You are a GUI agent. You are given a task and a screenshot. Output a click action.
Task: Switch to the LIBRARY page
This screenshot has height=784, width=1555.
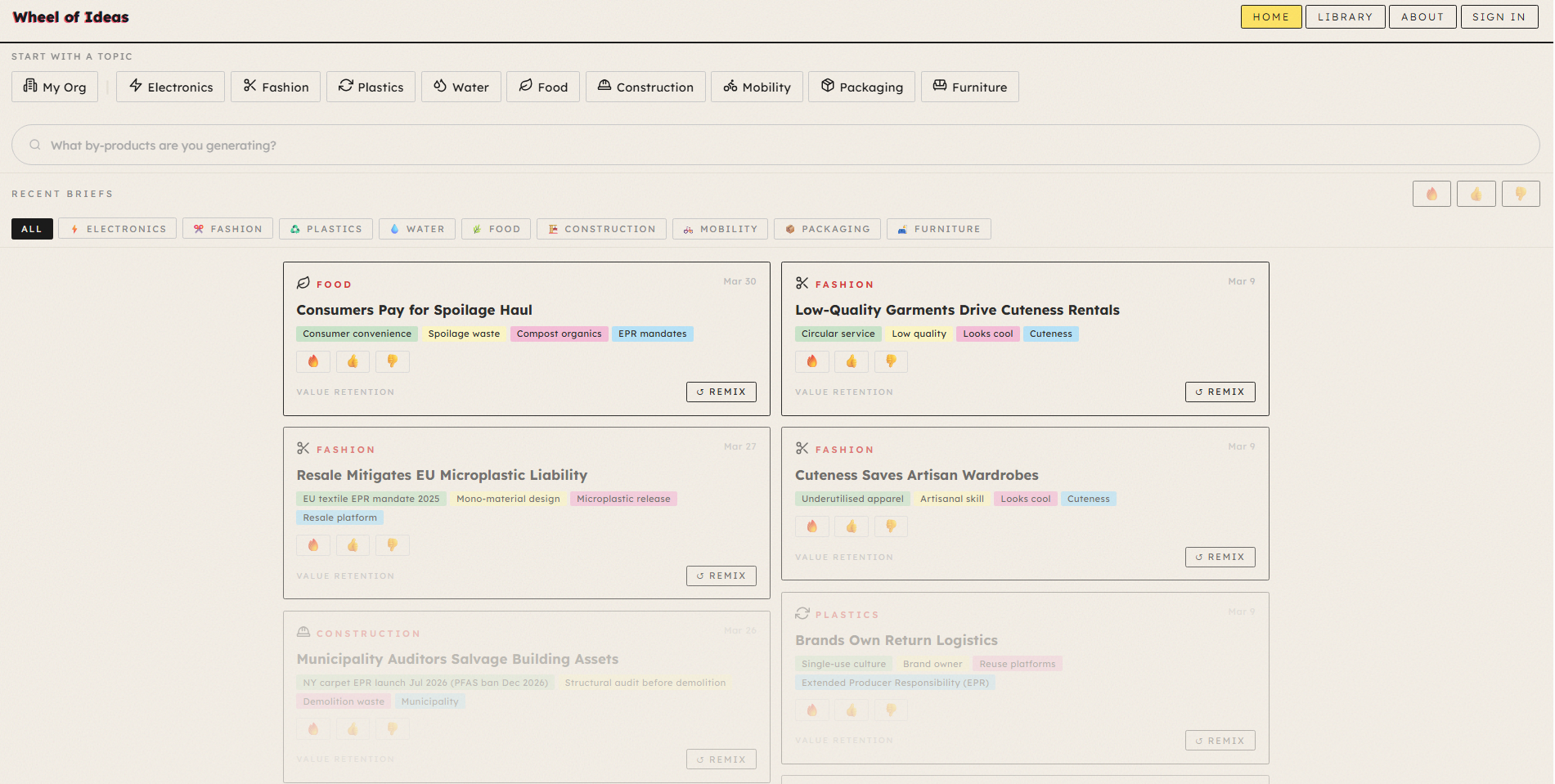tap(1345, 16)
